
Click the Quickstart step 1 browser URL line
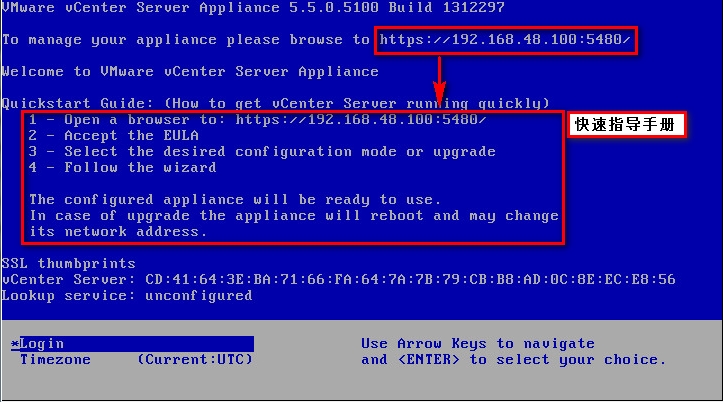tap(257, 120)
